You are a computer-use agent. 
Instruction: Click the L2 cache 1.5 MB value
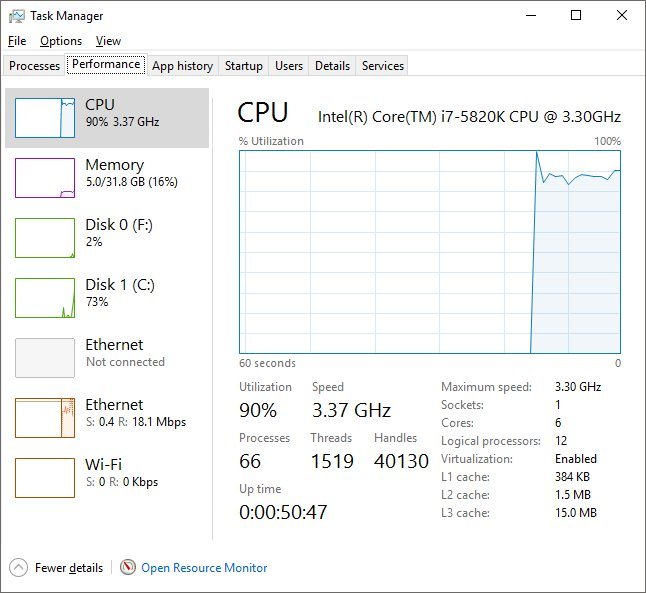(573, 495)
